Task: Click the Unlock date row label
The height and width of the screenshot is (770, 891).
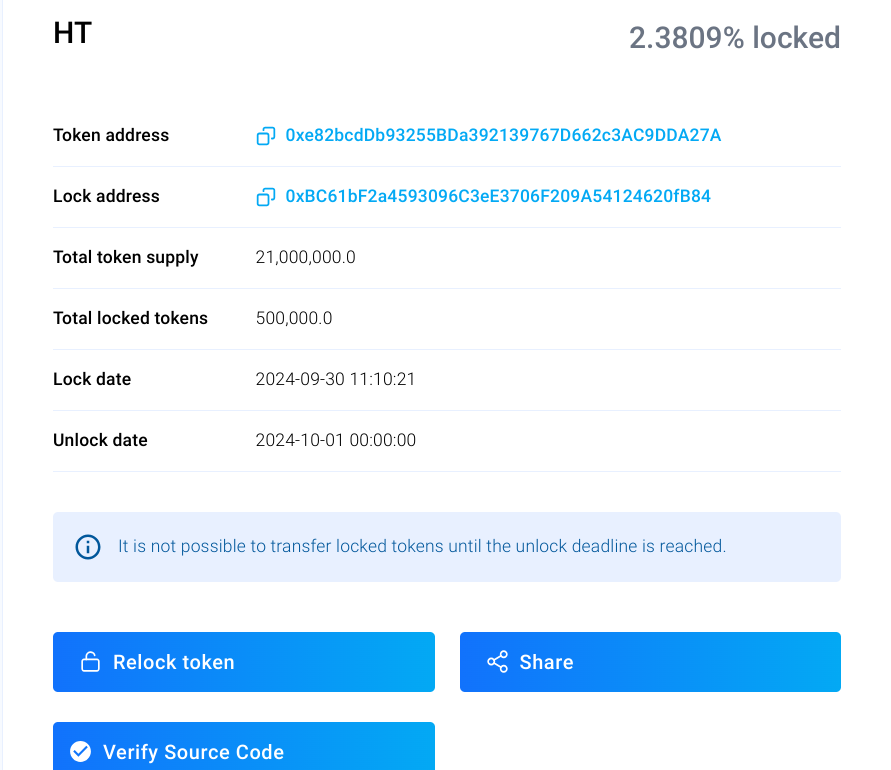Action: coord(100,440)
